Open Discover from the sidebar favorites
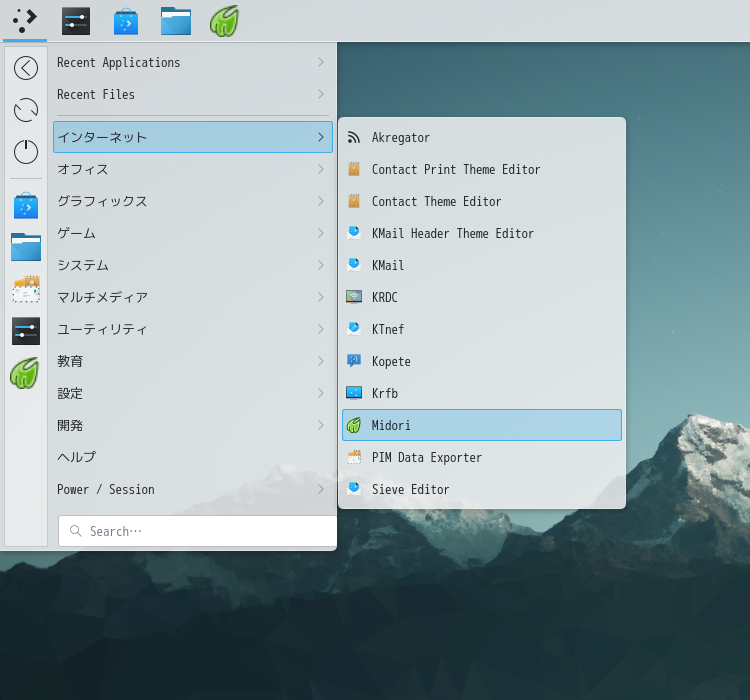The image size is (750, 700). 26,206
